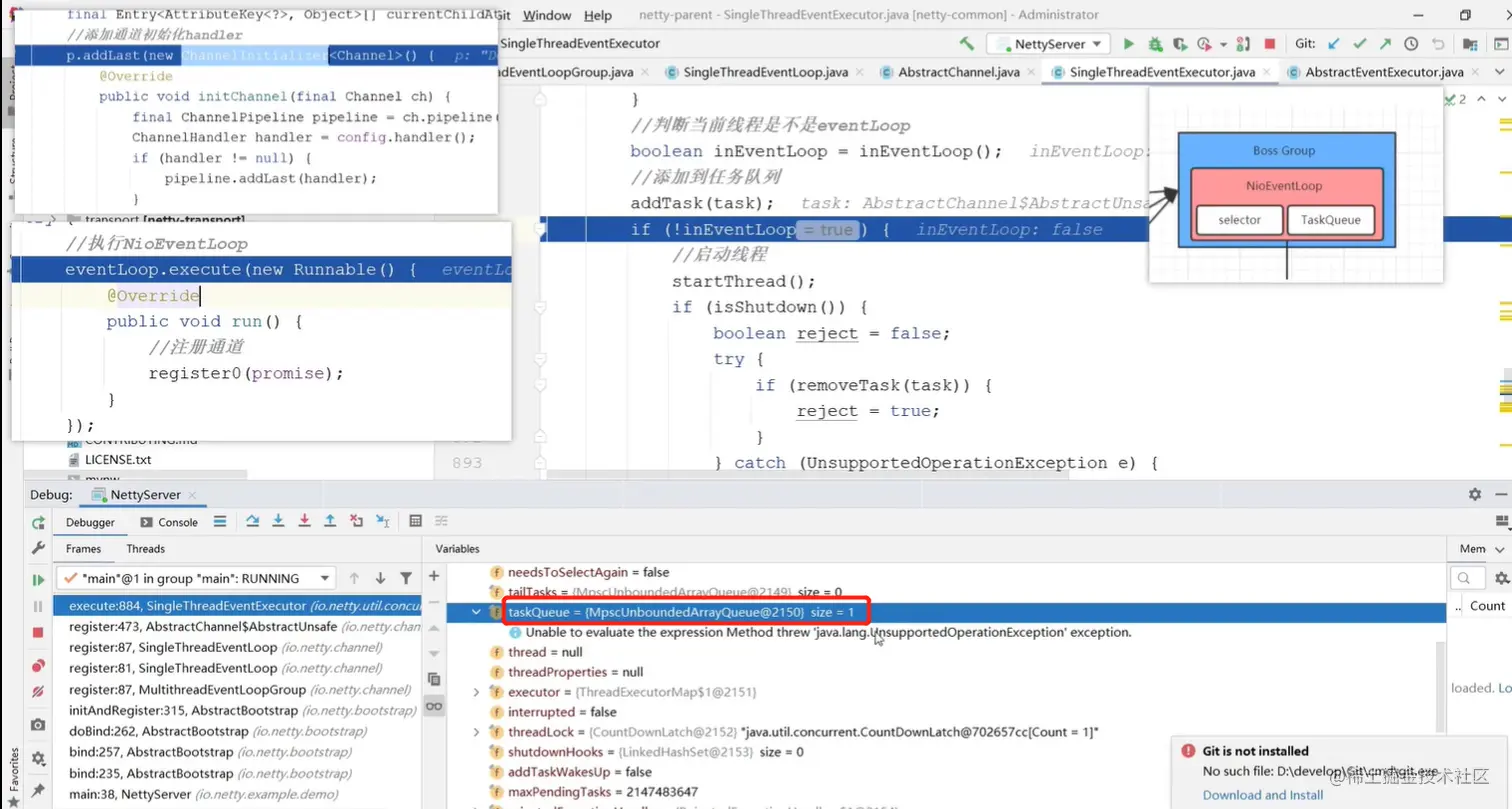The image size is (1512, 809).
Task: Open Evaluate Expression calculator icon
Action: coord(415,522)
